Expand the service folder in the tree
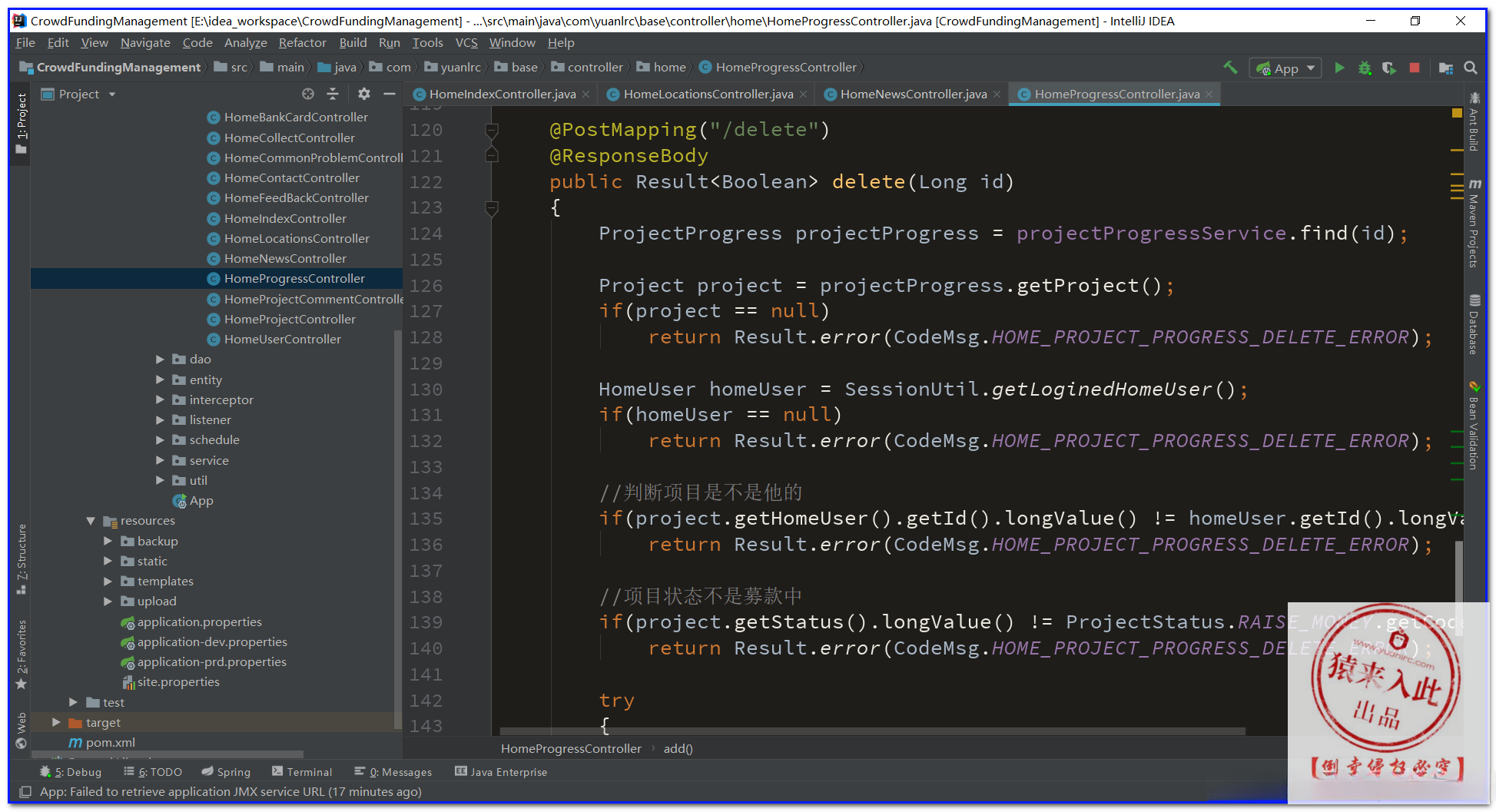 [160, 460]
